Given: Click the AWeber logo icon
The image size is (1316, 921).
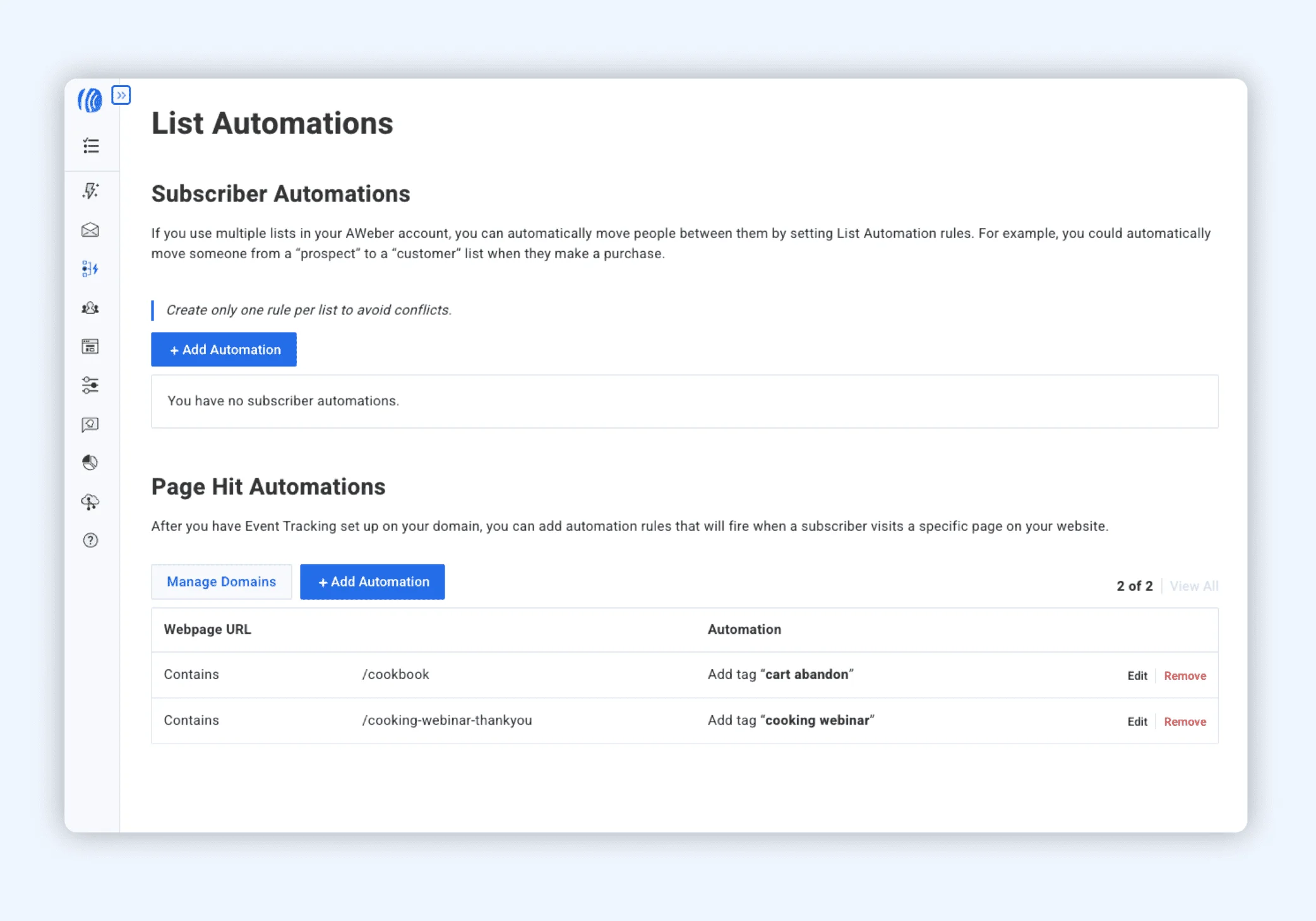Looking at the screenshot, I should [x=90, y=100].
